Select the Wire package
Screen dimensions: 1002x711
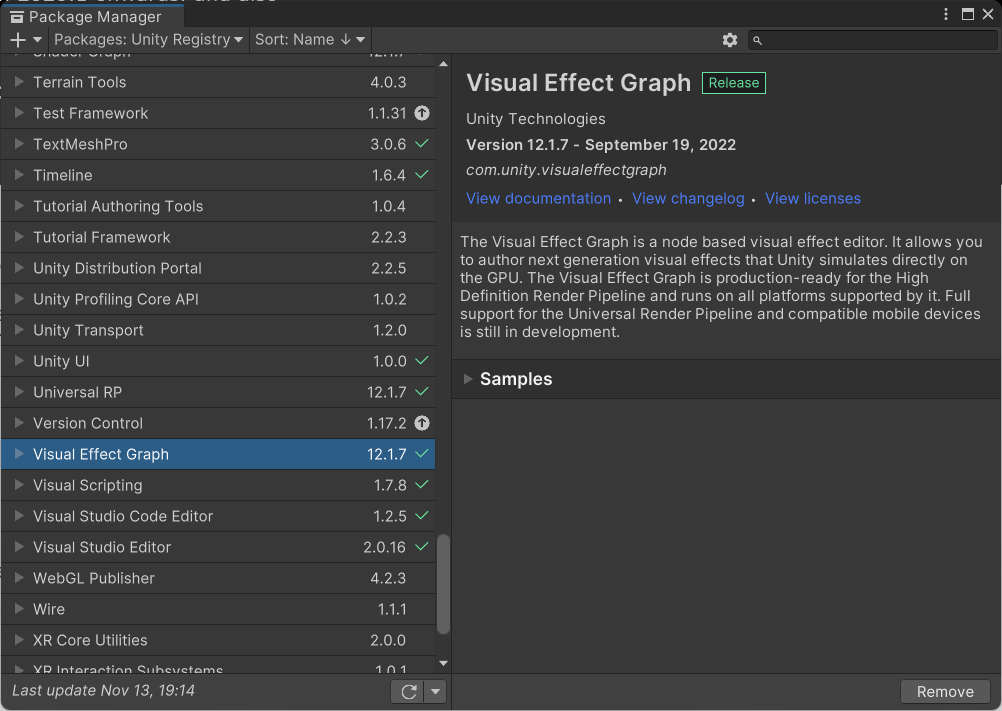click(x=218, y=609)
